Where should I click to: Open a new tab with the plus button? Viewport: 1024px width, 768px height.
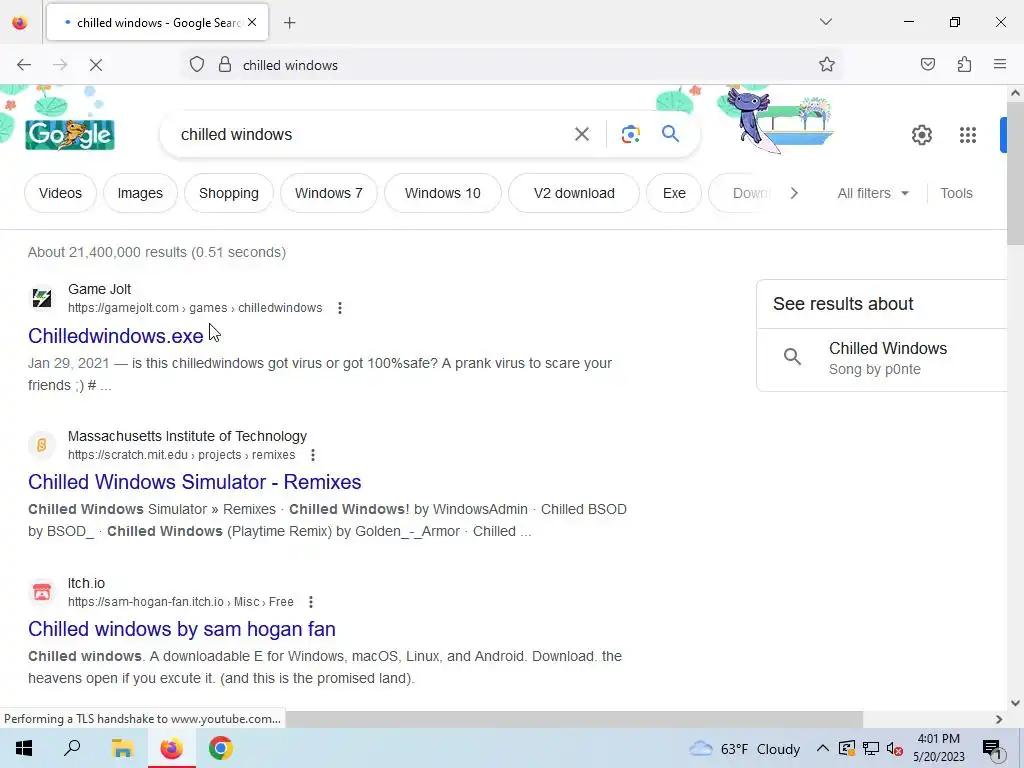(x=289, y=23)
